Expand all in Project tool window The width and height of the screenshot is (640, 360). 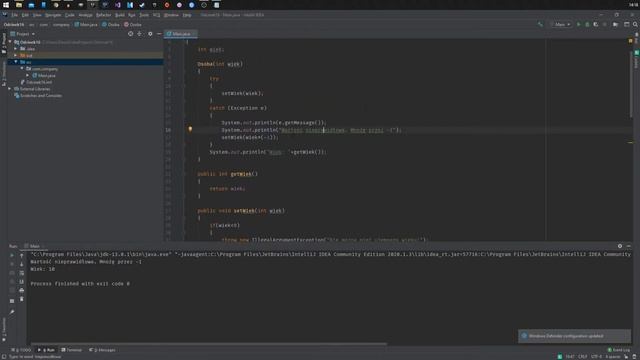coord(140,34)
